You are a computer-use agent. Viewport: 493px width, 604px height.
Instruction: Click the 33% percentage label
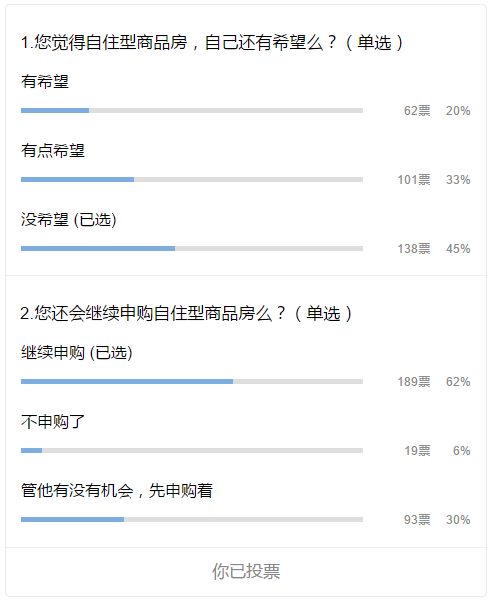(x=458, y=180)
